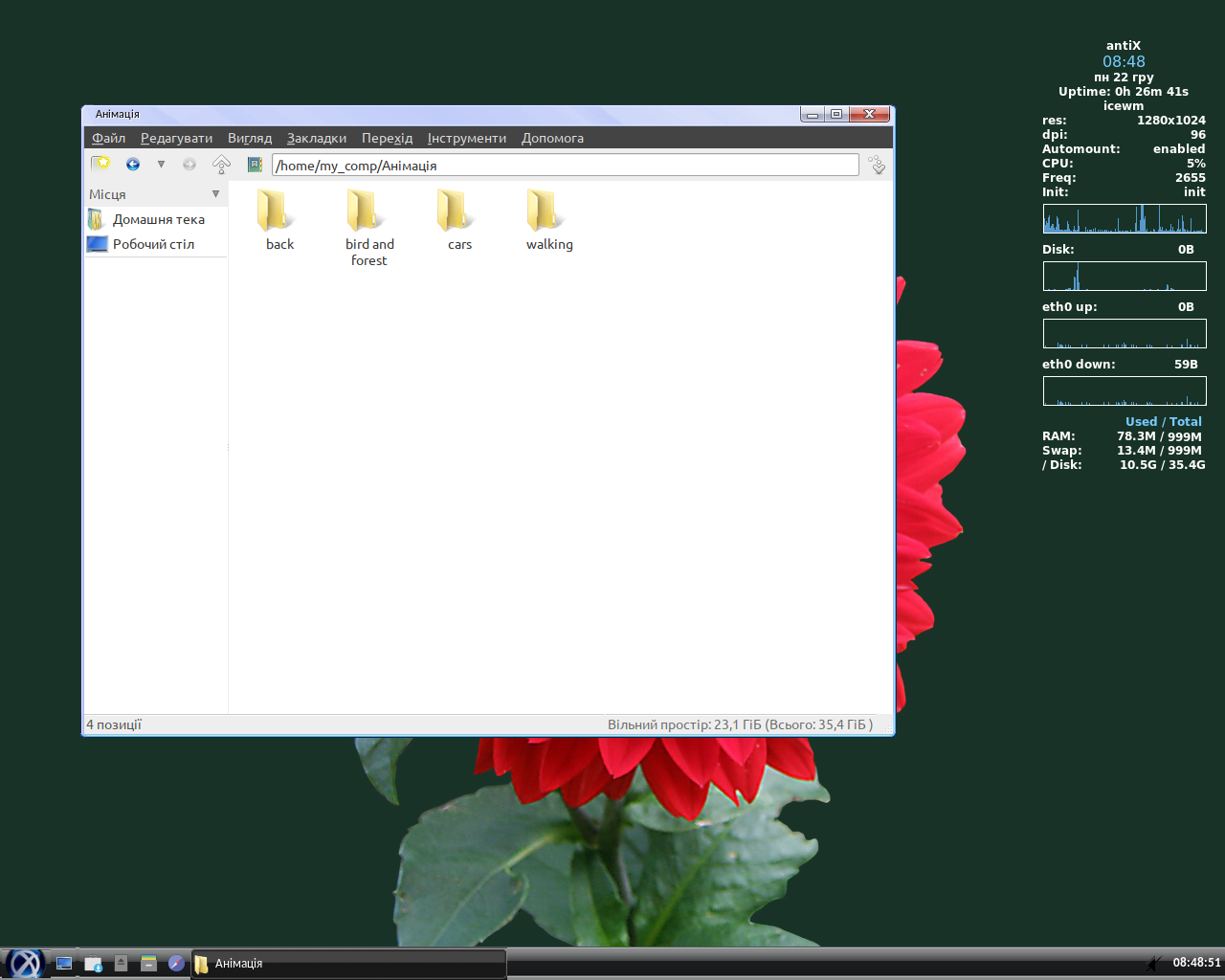Image resolution: width=1225 pixels, height=980 pixels.
Task: Expand the Місця side pane dropdown
Action: (x=215, y=194)
